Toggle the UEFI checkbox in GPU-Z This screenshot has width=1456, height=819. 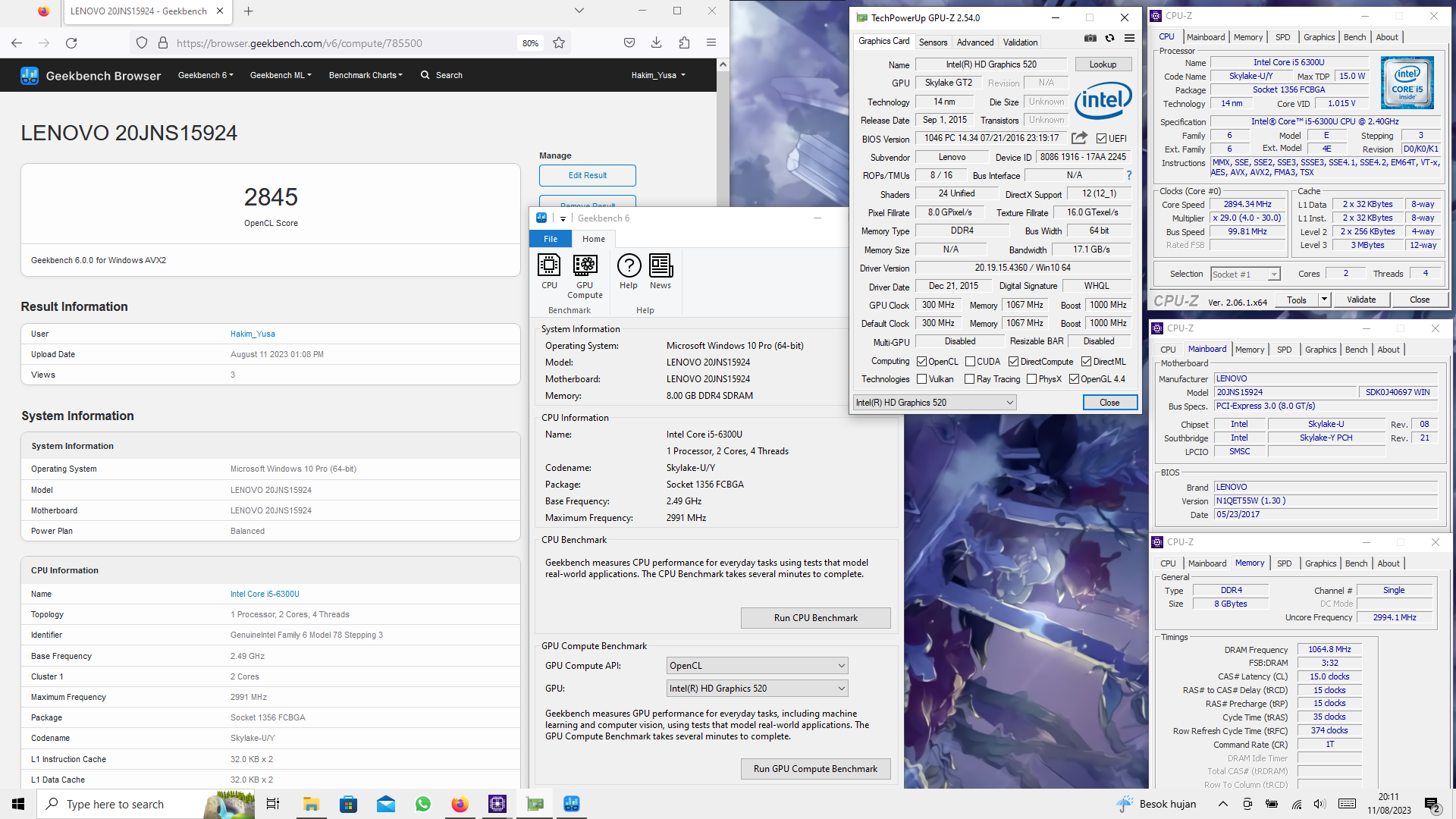click(x=1101, y=139)
